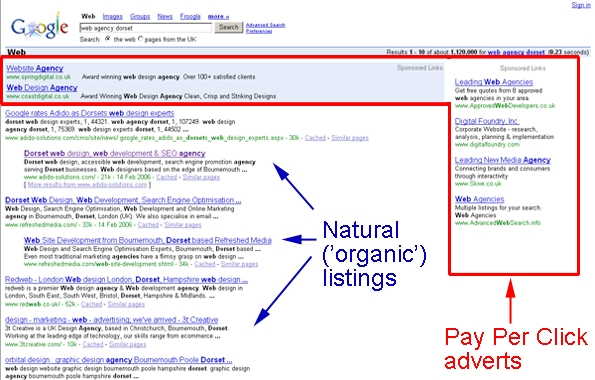Click www.digitalfoundry.com URL text
Image resolution: width=595 pixels, height=380 pixels.
[488, 145]
